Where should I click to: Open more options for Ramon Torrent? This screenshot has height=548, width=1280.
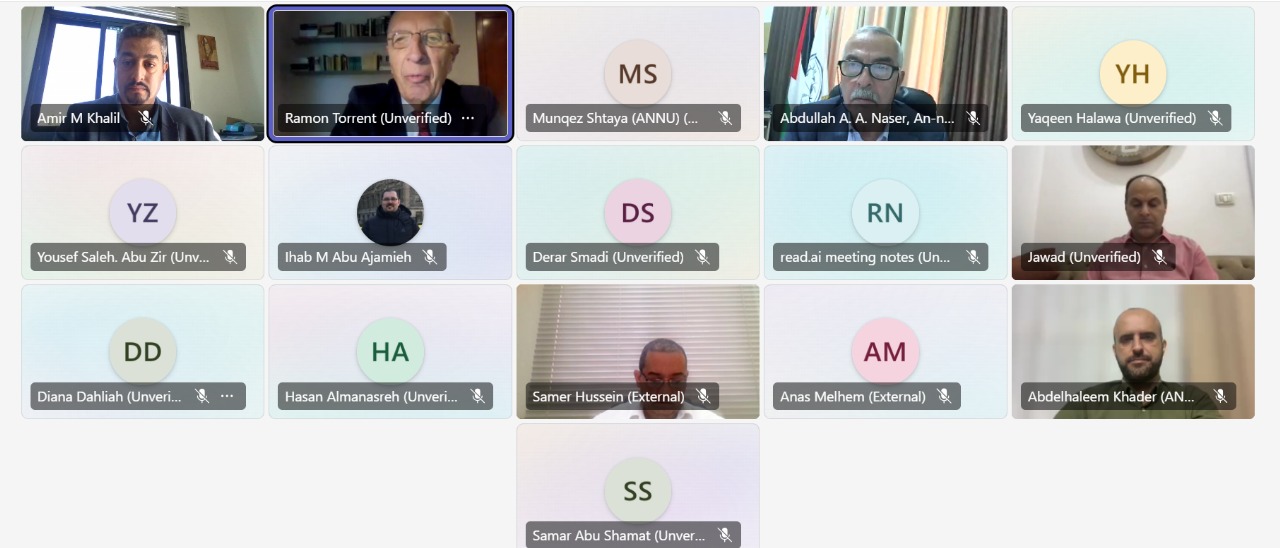pos(468,118)
